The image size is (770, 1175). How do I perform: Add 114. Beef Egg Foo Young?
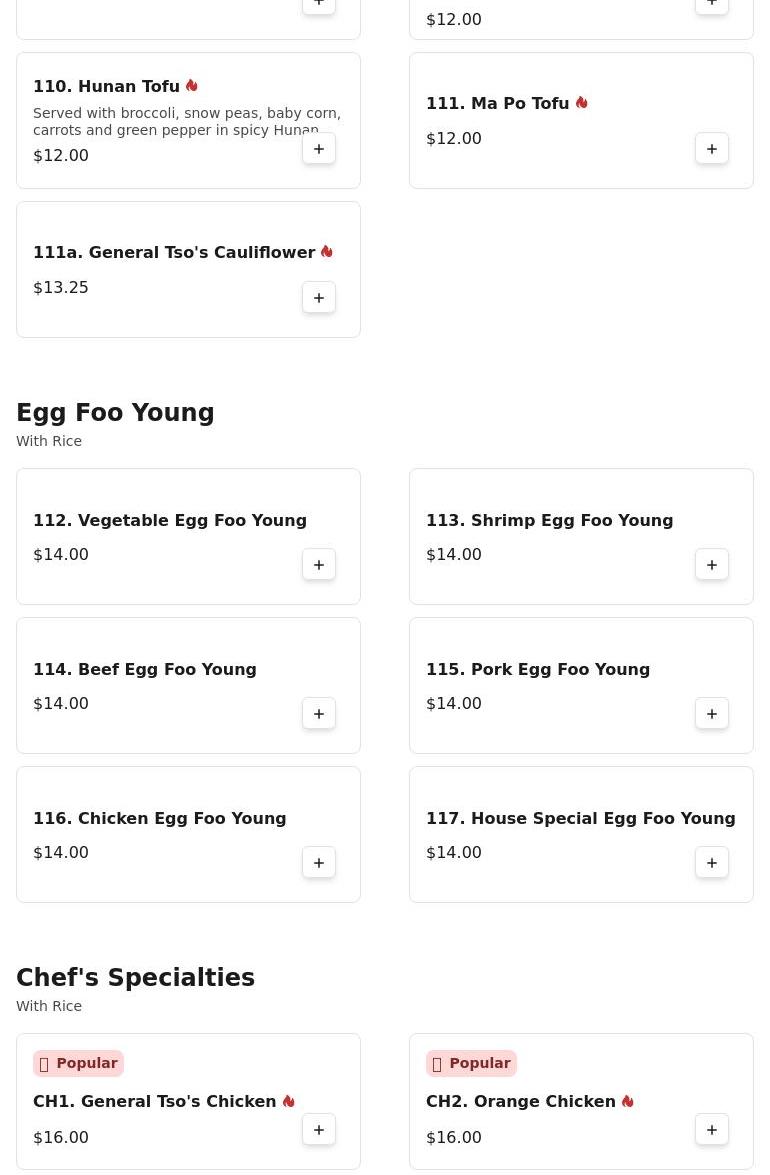(318, 713)
